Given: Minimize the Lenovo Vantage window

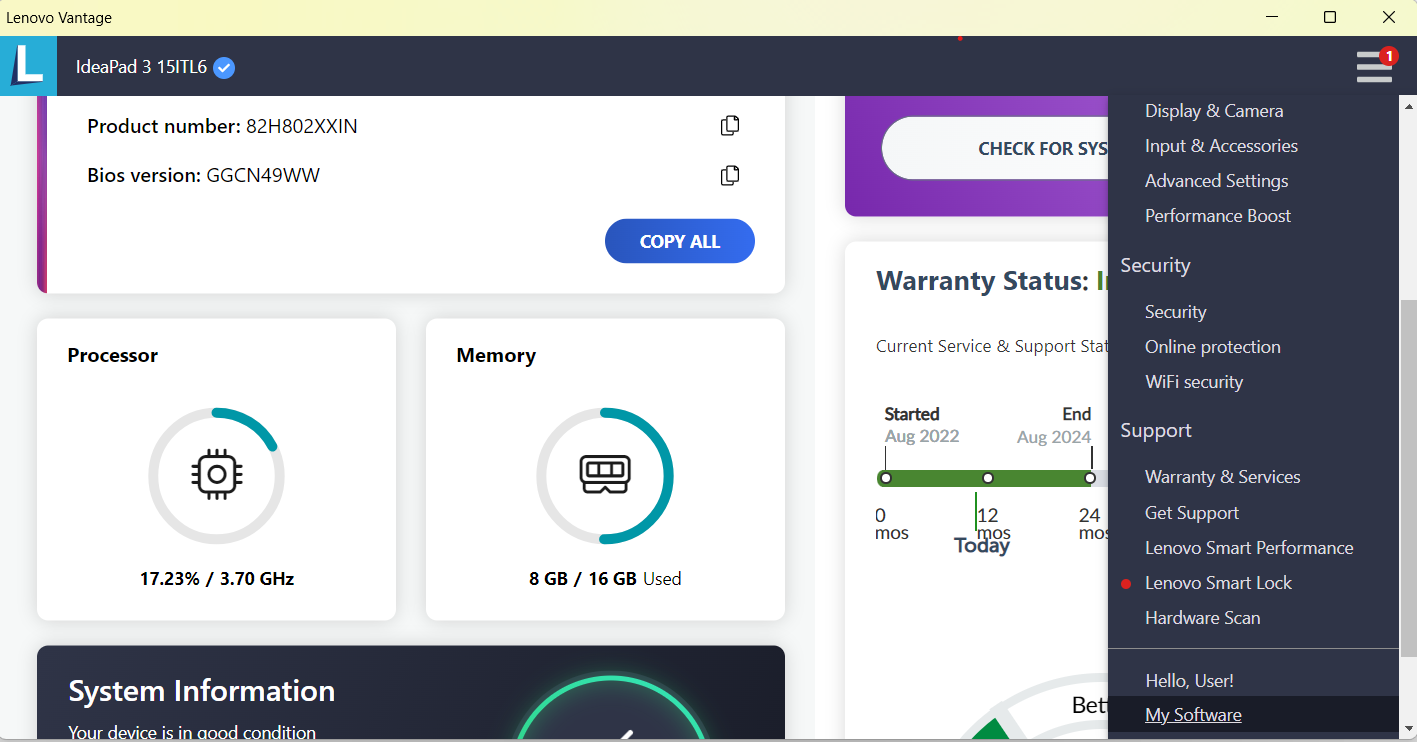Looking at the screenshot, I should pyautogui.click(x=1272, y=17).
